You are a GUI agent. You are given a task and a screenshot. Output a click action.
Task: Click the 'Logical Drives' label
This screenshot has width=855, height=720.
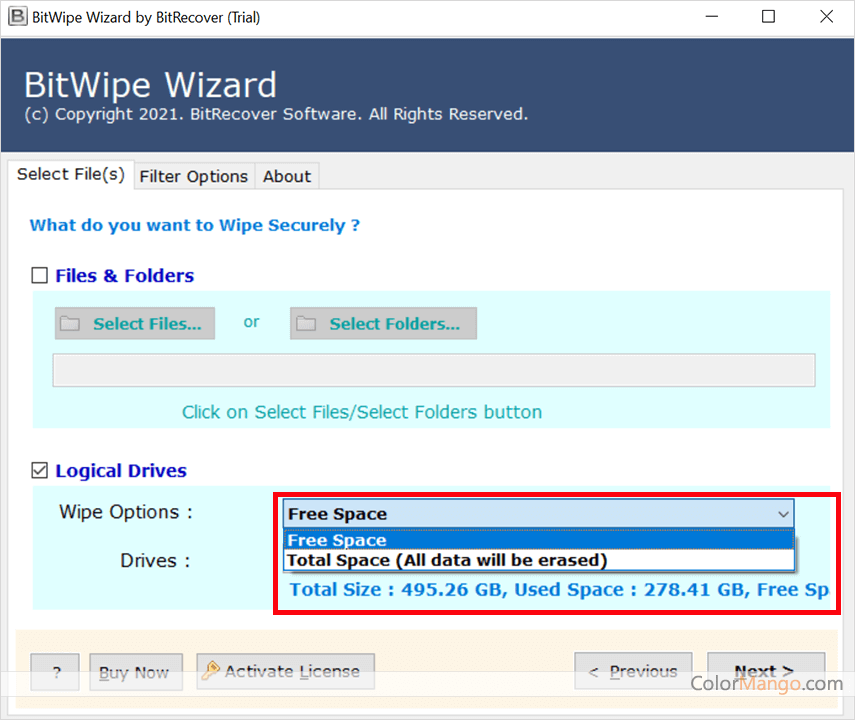121,471
